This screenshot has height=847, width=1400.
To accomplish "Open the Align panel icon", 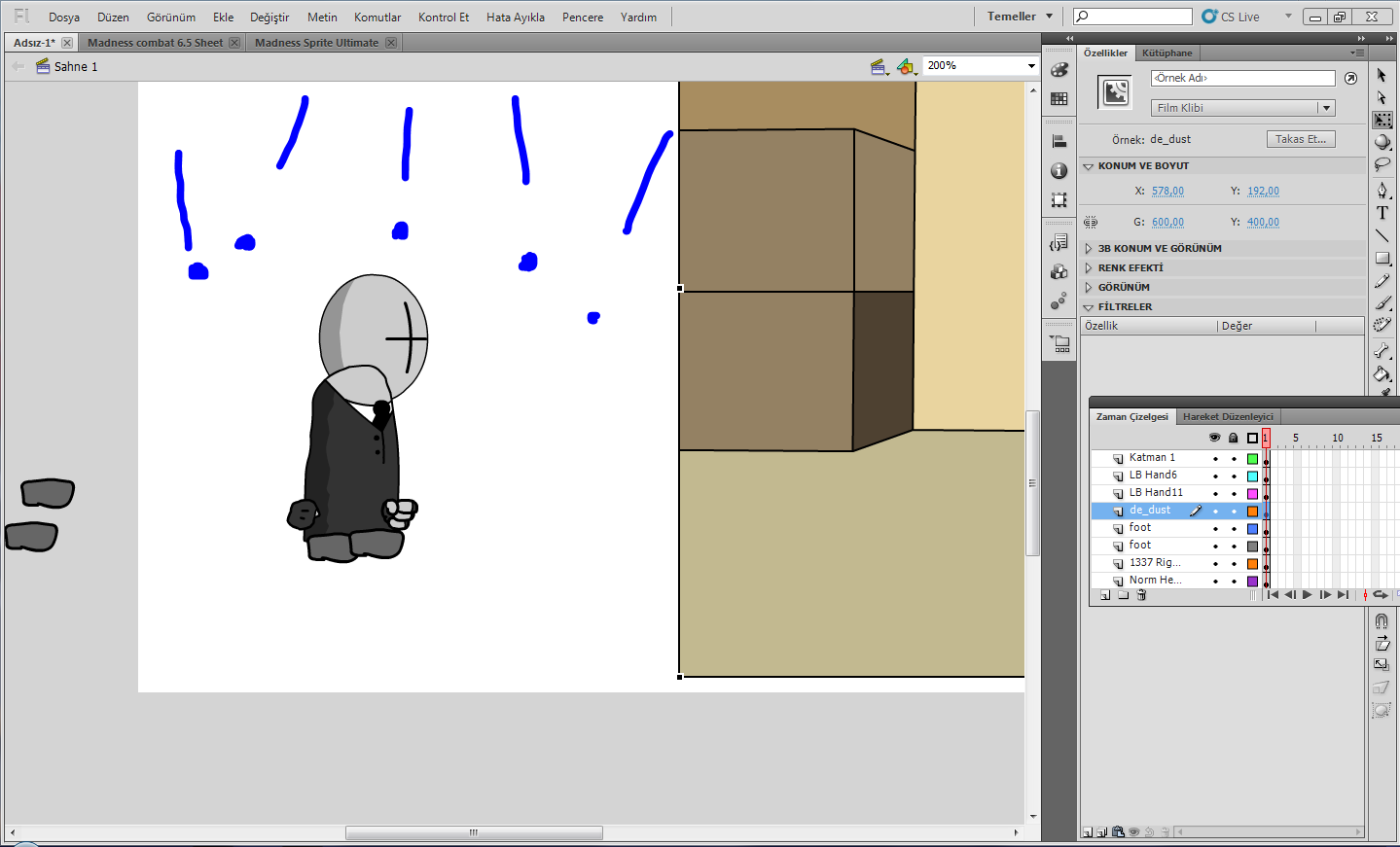I will point(1059,142).
